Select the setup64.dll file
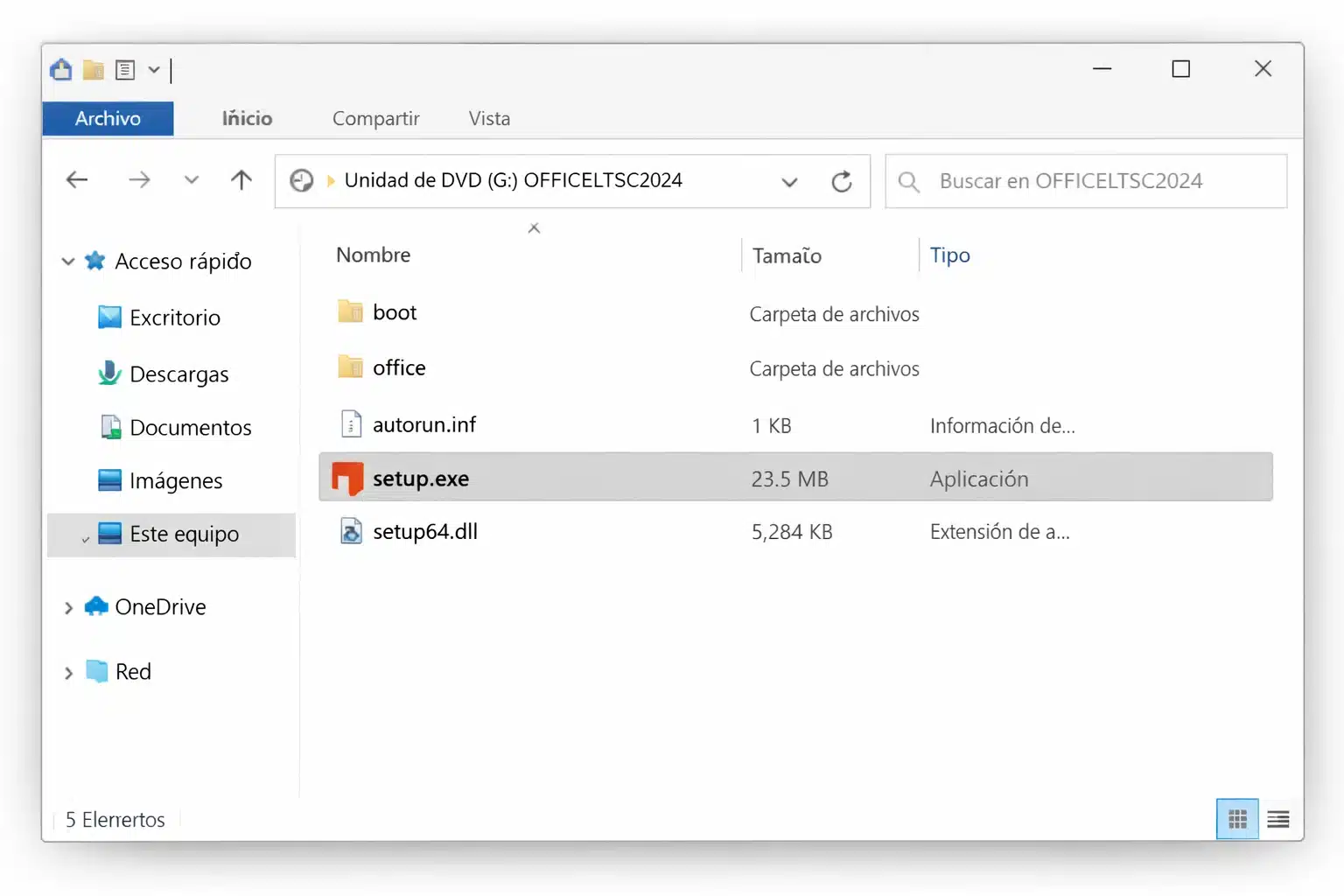 click(424, 531)
